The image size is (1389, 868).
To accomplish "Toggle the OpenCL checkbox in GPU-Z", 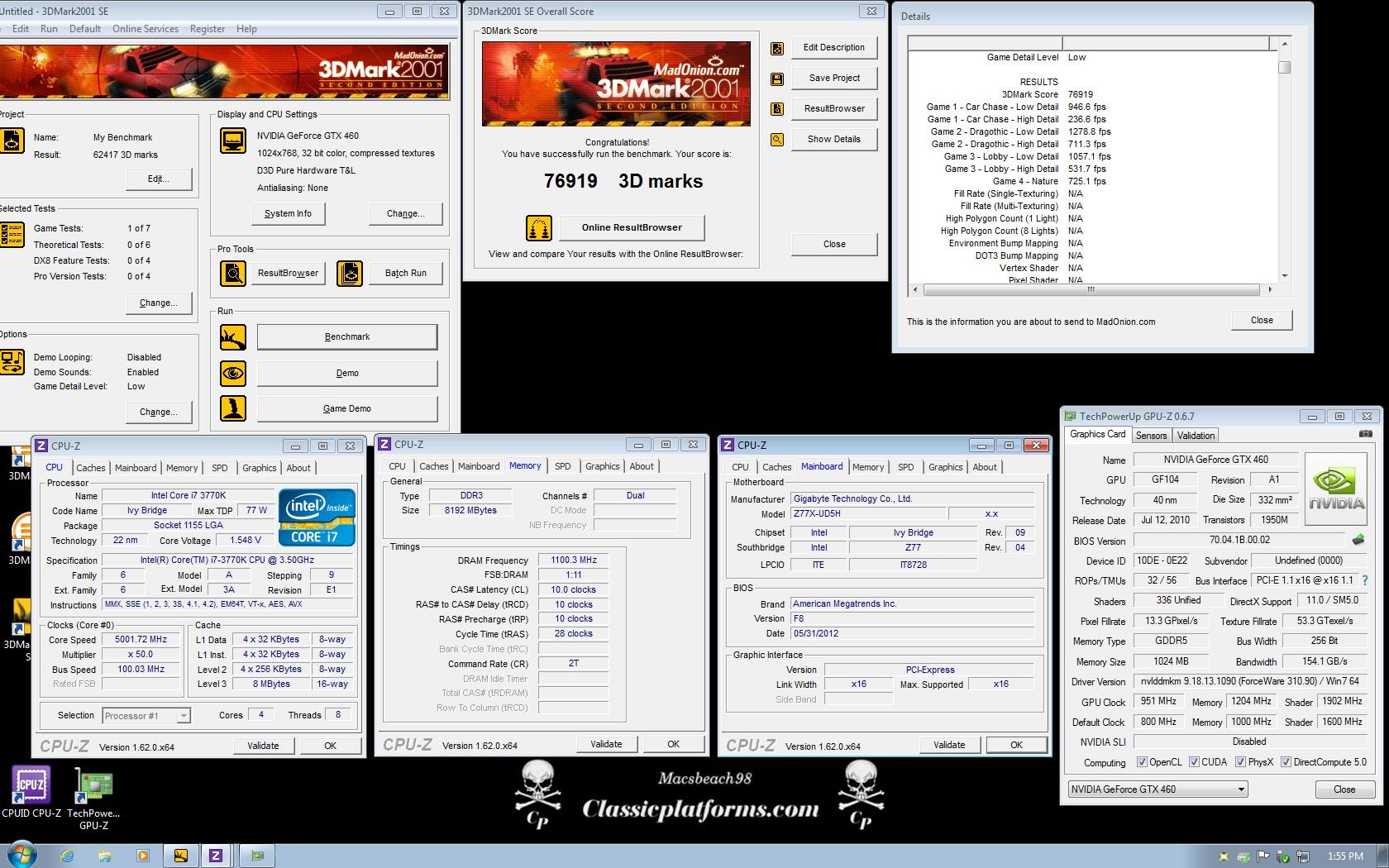I will tap(1142, 762).
